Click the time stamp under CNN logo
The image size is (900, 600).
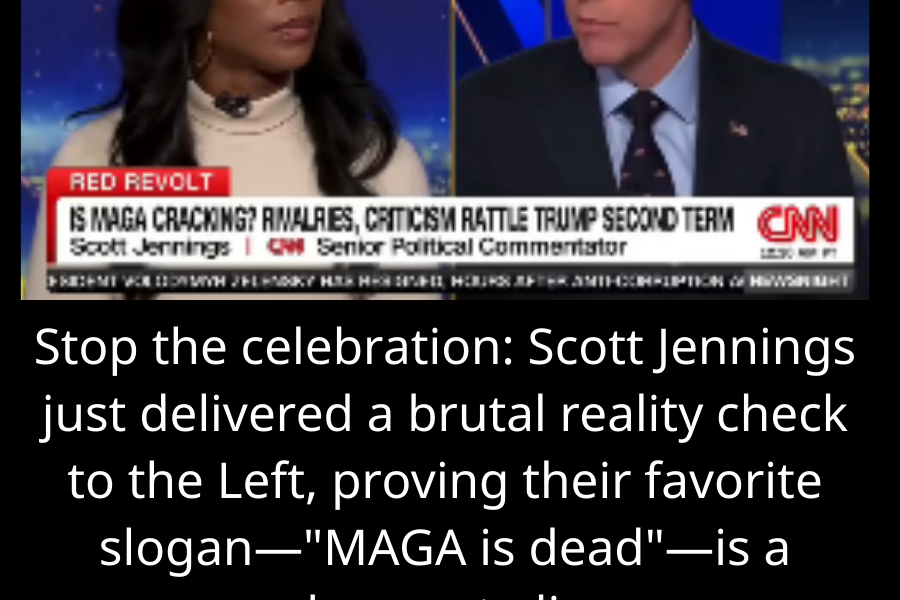pyautogui.click(x=798, y=252)
